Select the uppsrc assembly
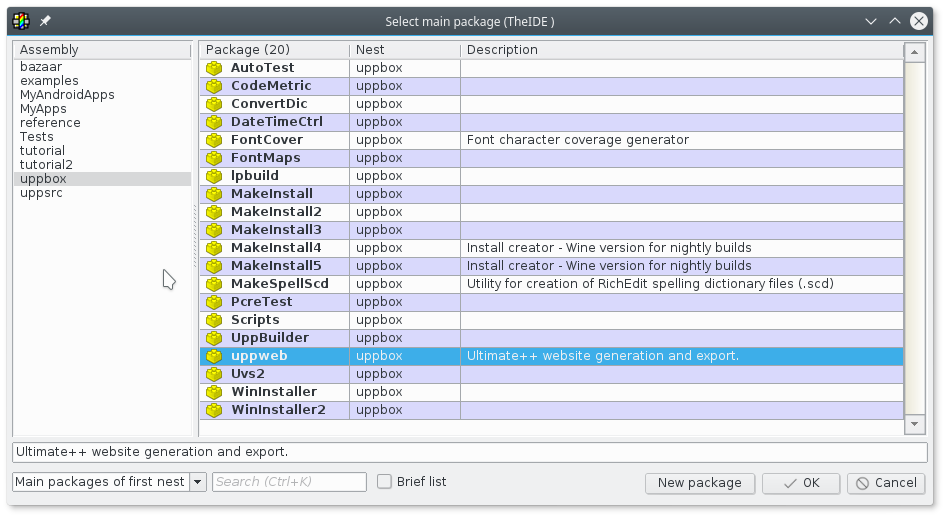This screenshot has height=518, width=946. click(x=41, y=193)
